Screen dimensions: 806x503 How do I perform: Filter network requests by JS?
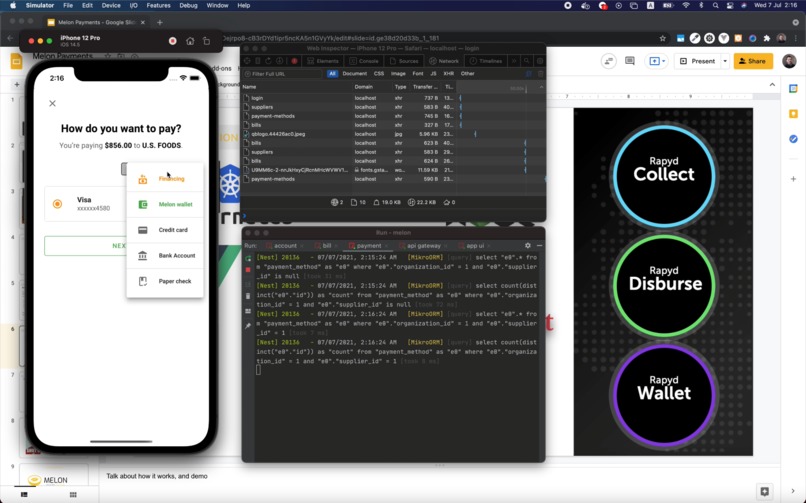pyautogui.click(x=433, y=74)
